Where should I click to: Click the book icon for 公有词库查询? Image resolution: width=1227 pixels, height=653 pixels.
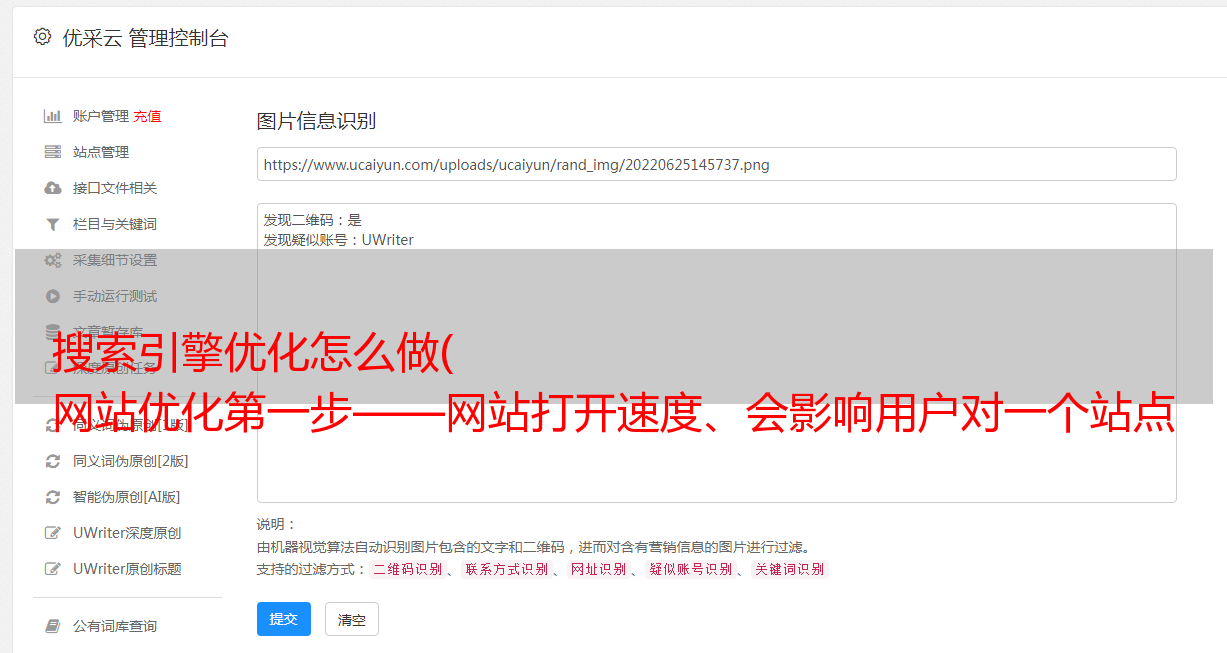point(53,626)
